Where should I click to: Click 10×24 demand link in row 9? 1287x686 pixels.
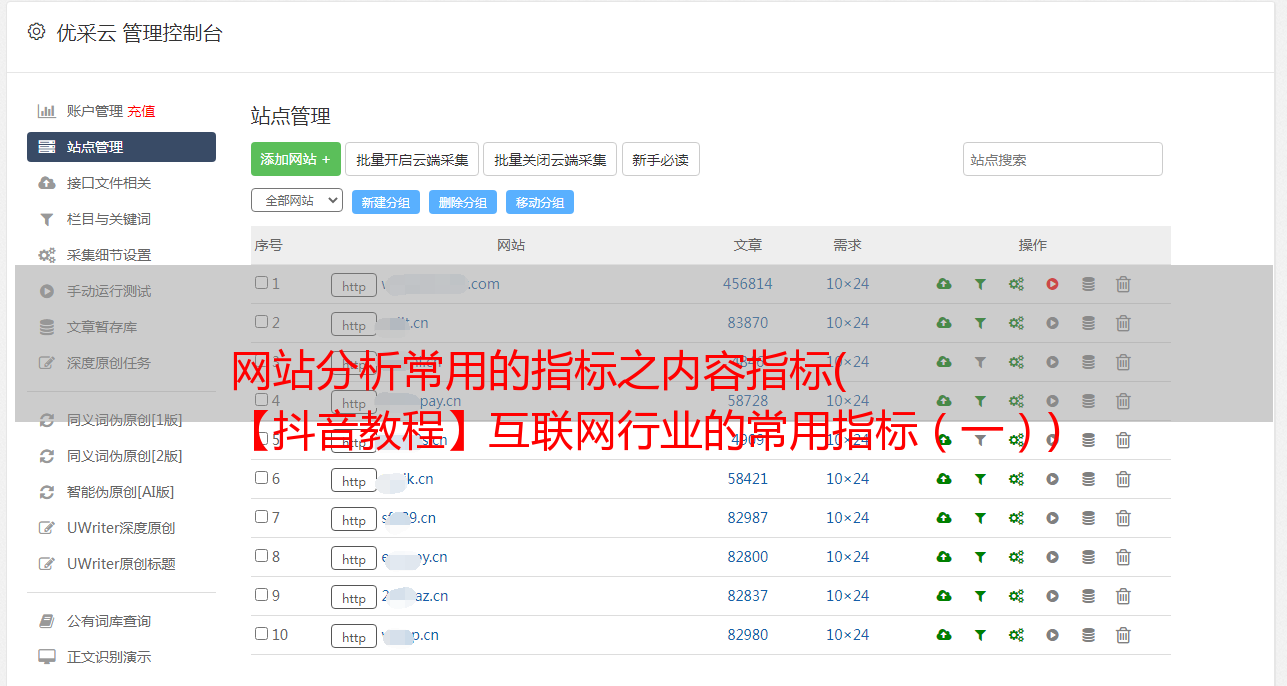tap(847, 596)
